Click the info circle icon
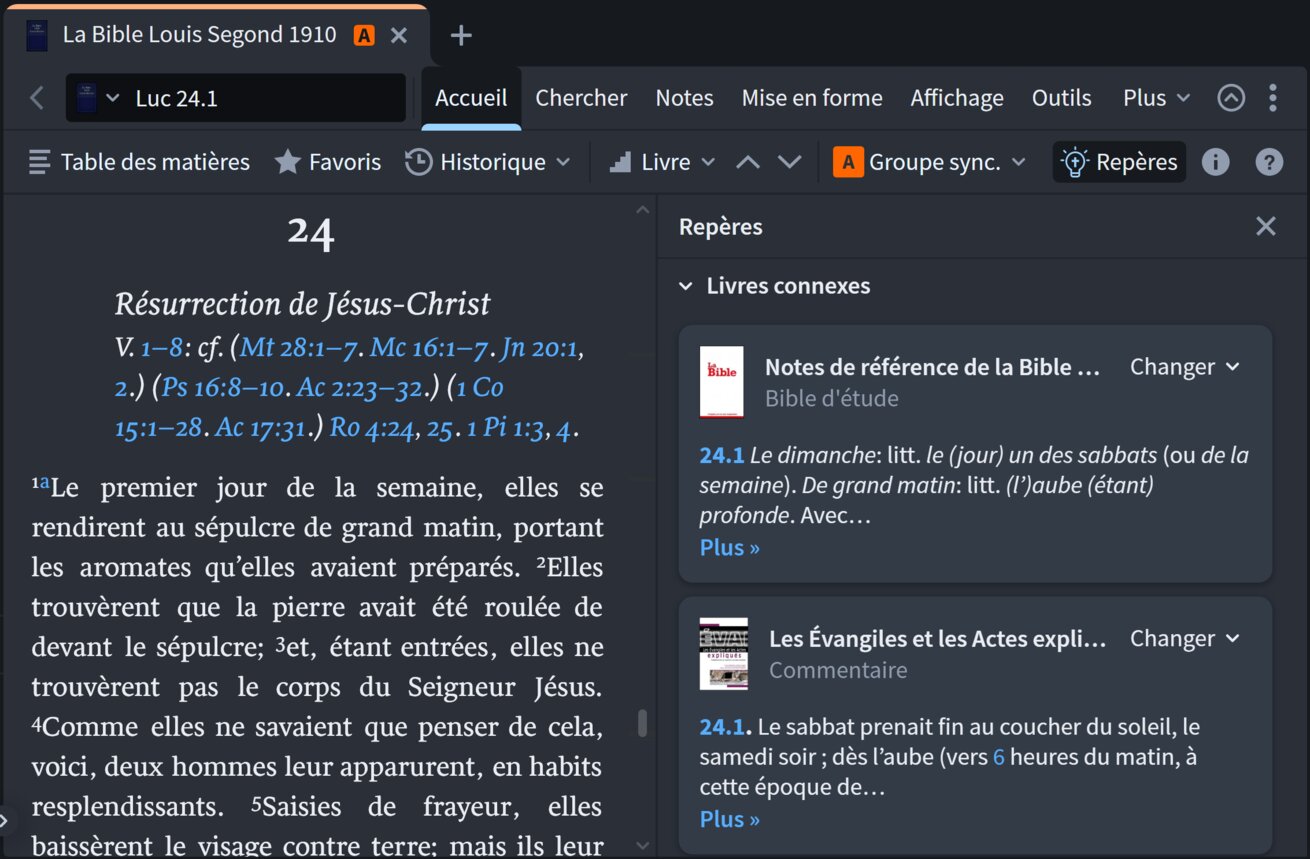This screenshot has width=1310, height=859. (1215, 162)
